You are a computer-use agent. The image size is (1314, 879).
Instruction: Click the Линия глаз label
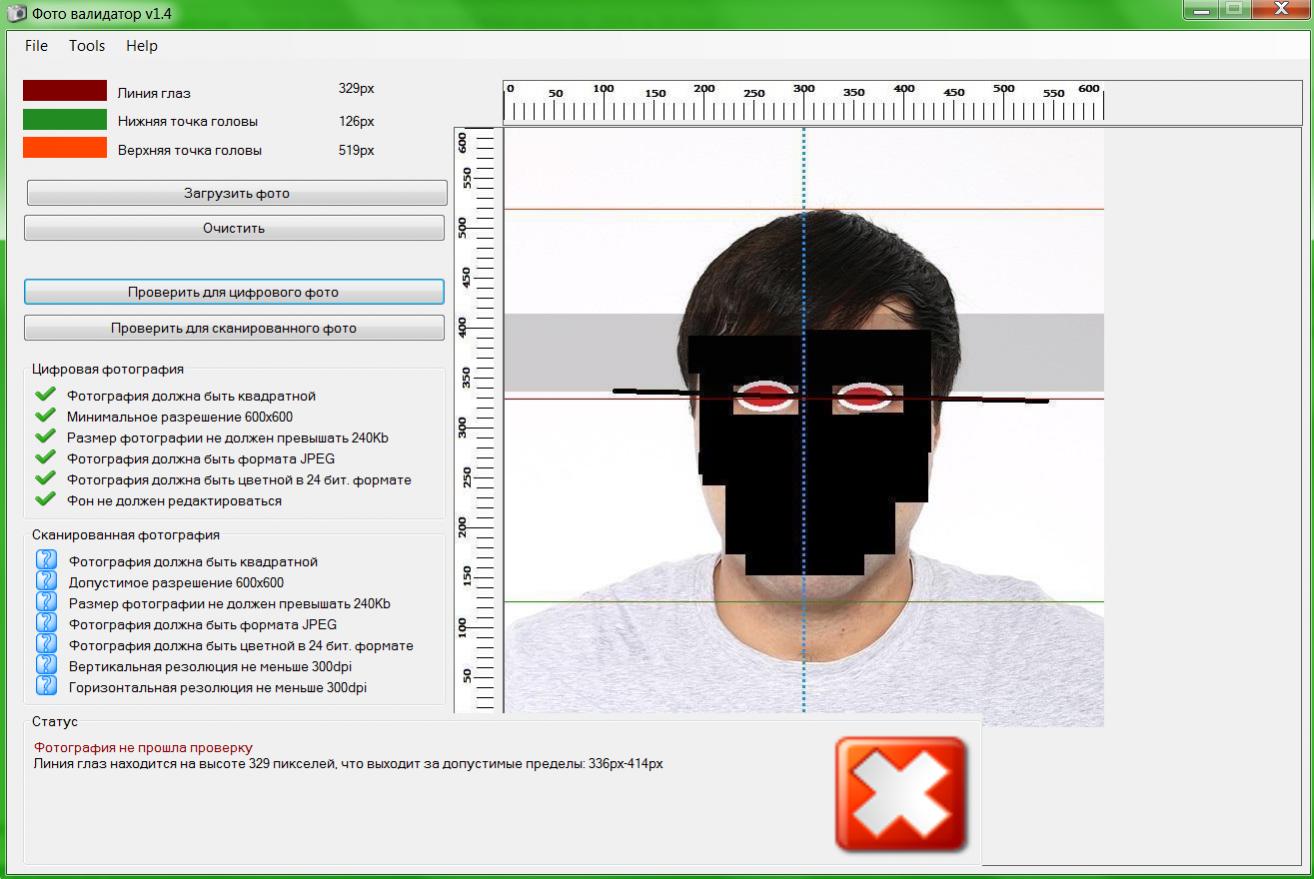coord(154,93)
